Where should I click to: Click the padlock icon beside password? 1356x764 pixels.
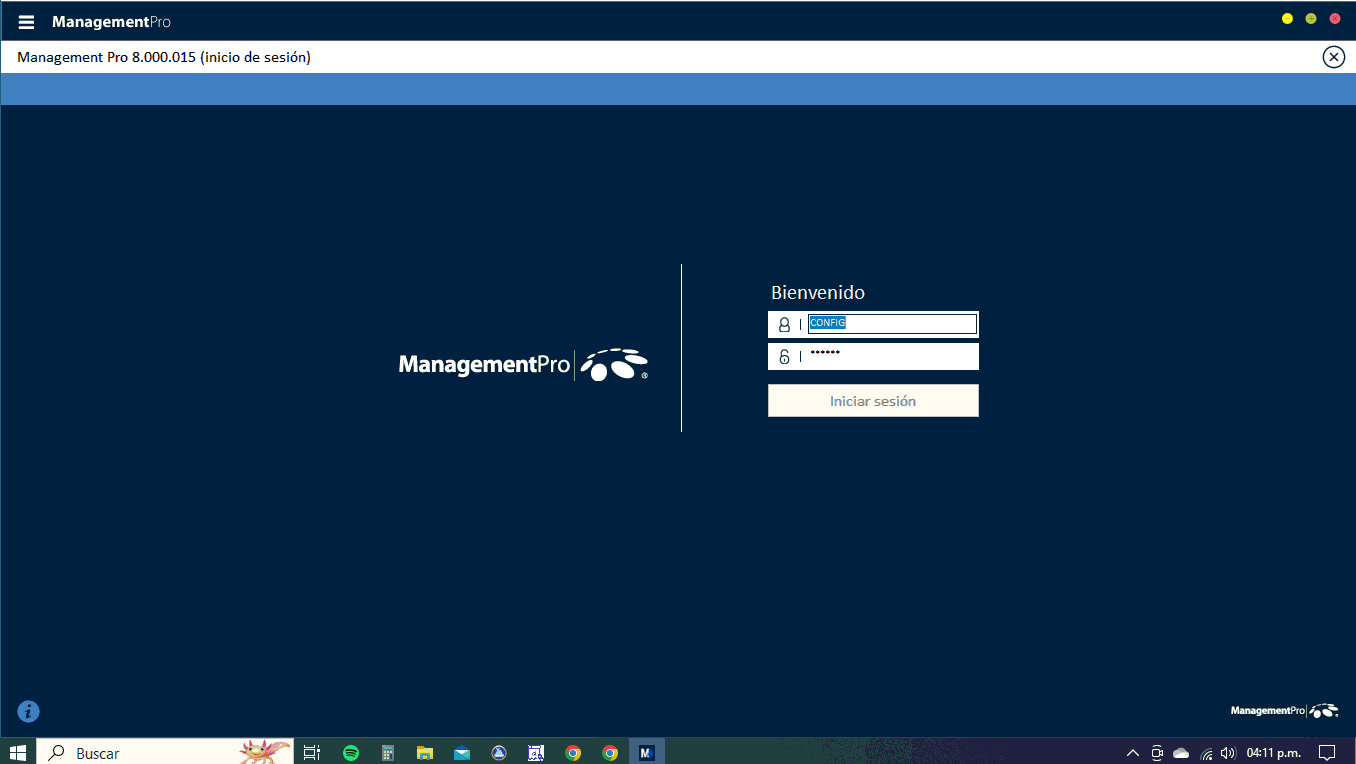coord(784,357)
